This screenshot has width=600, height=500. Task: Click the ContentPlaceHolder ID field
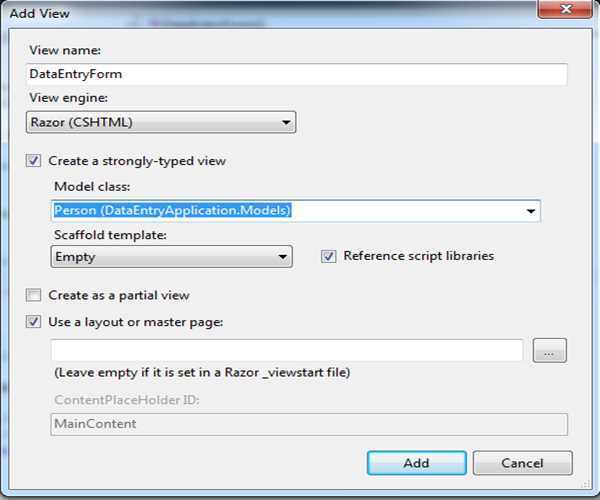pos(308,424)
